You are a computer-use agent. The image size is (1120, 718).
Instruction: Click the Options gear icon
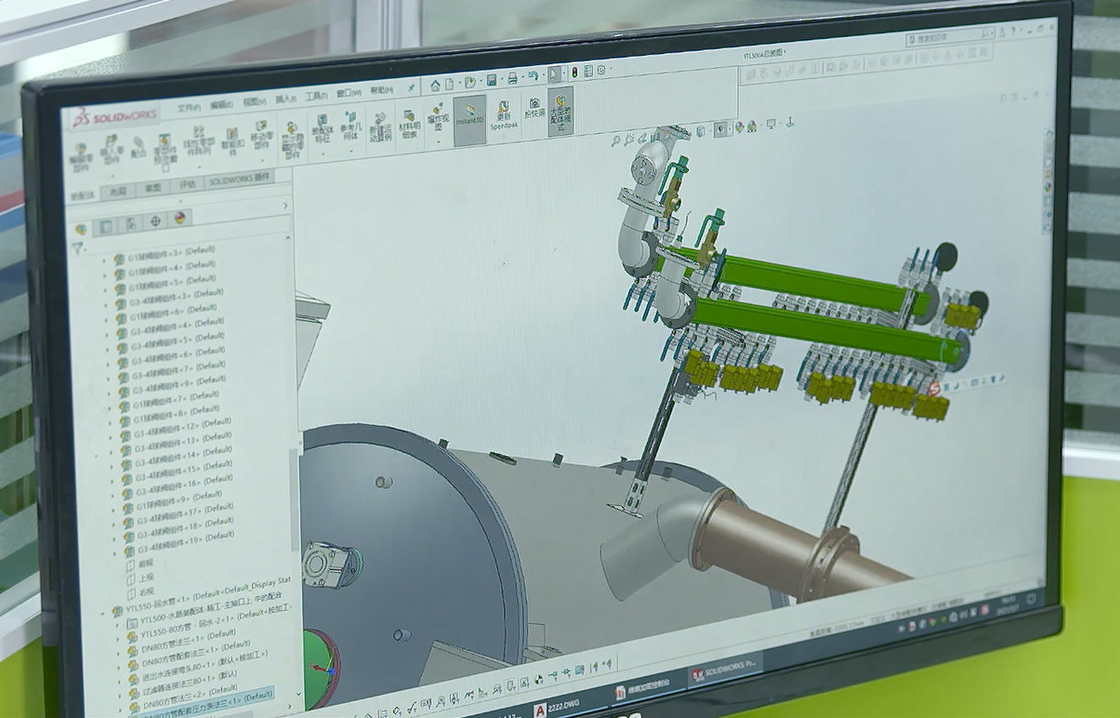point(601,70)
